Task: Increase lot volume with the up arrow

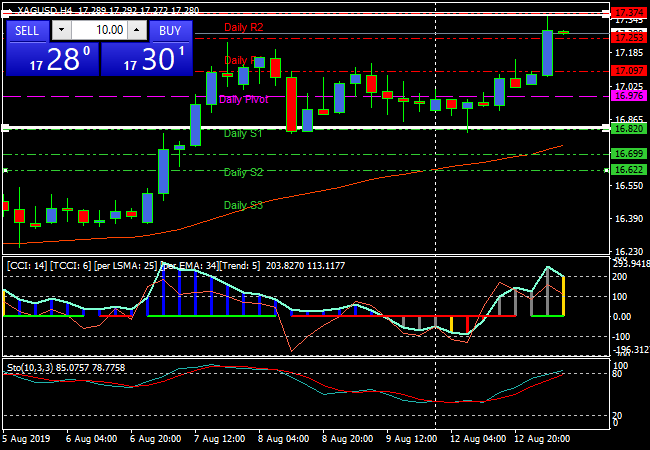Action: [x=137, y=31]
